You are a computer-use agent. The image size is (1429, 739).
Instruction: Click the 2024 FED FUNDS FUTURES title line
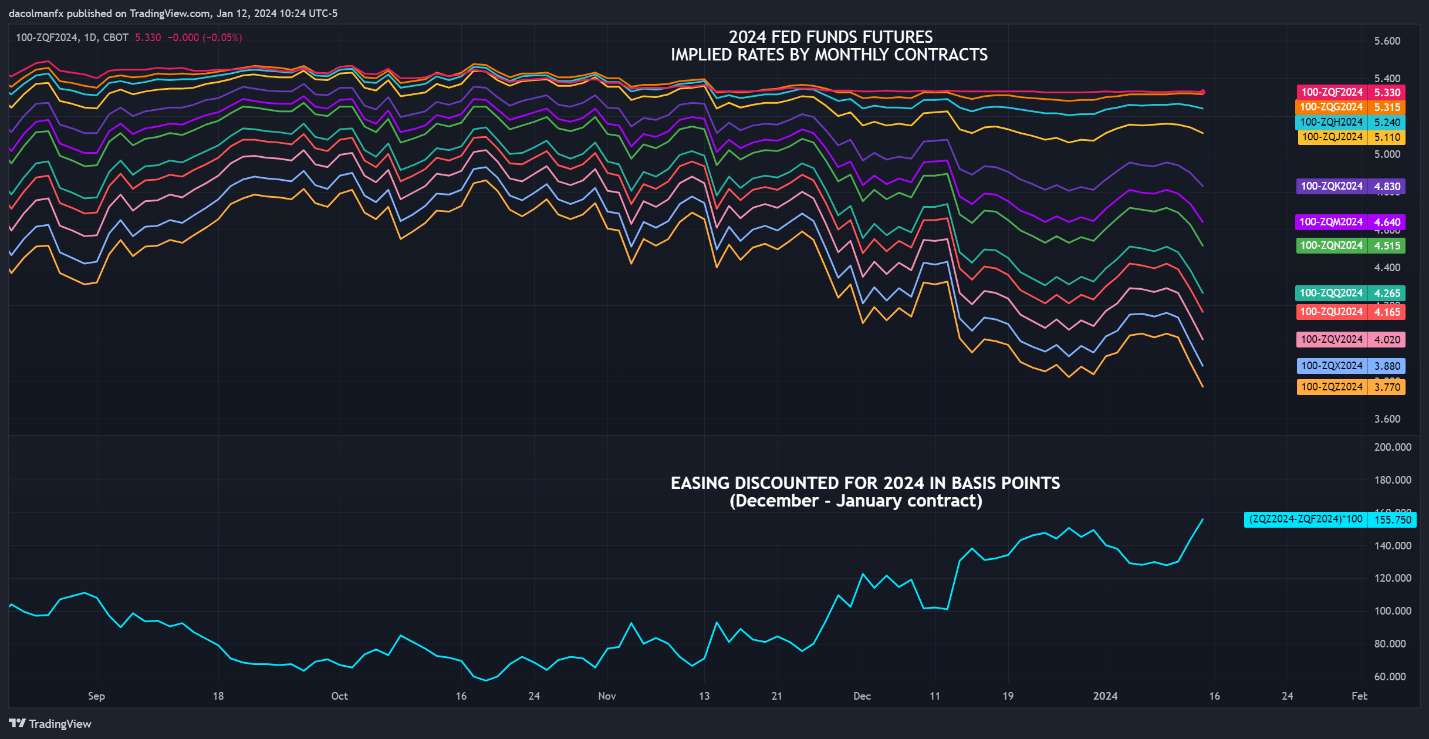tap(829, 38)
